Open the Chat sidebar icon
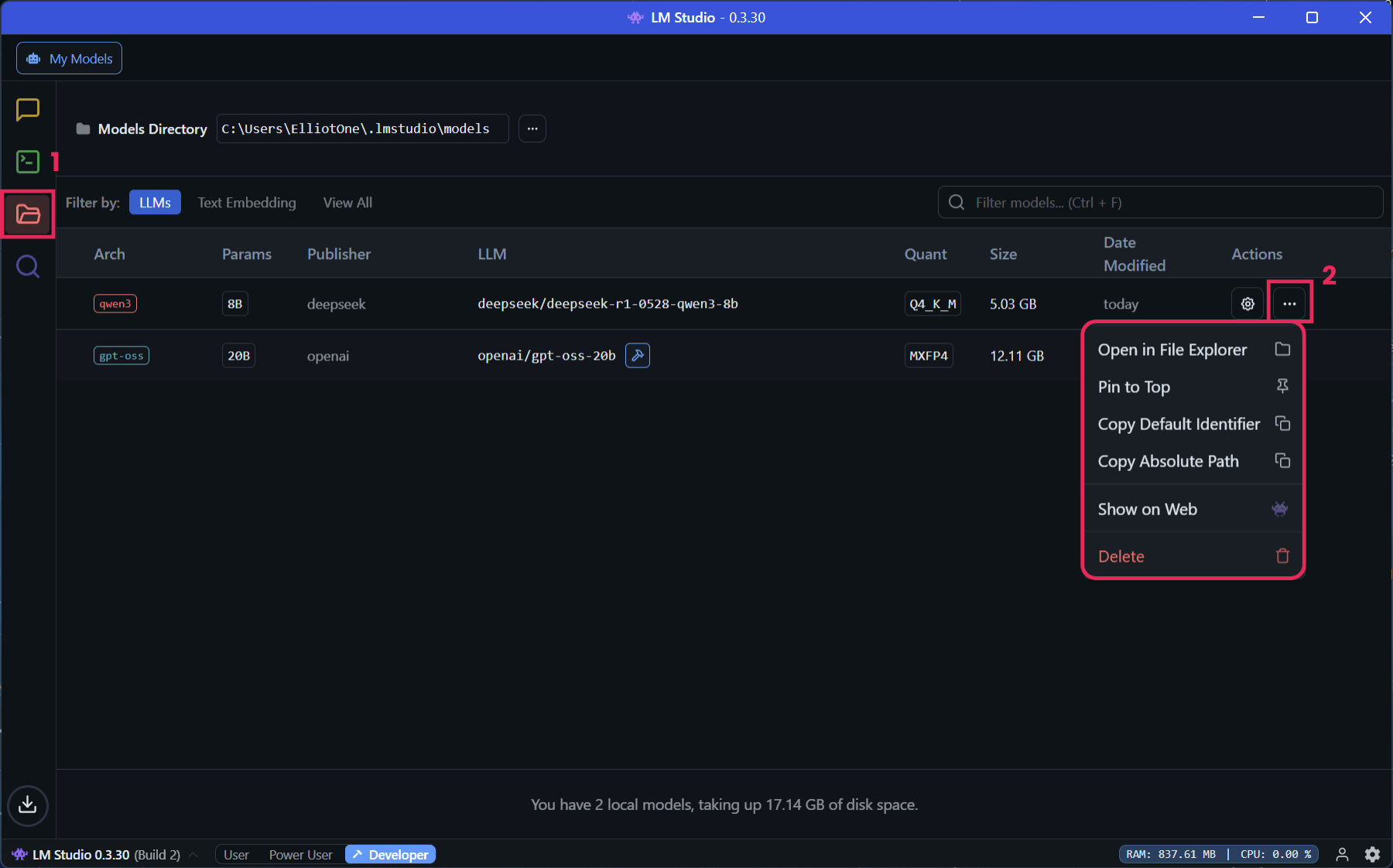Screen dimensions: 1393x868 pos(28,110)
